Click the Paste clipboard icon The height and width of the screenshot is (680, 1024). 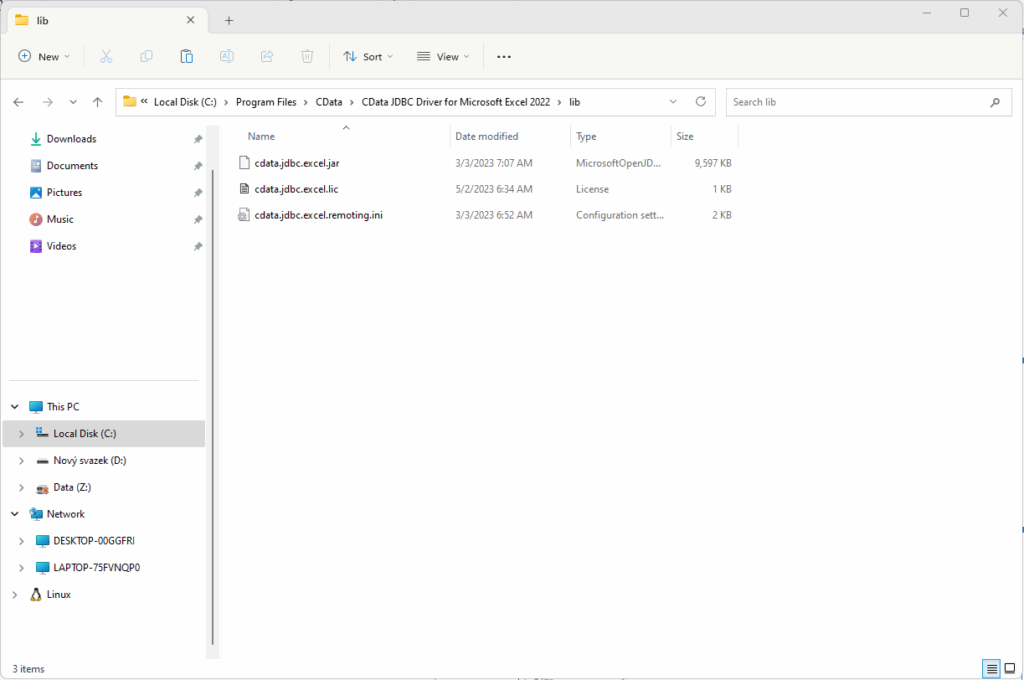[187, 57]
